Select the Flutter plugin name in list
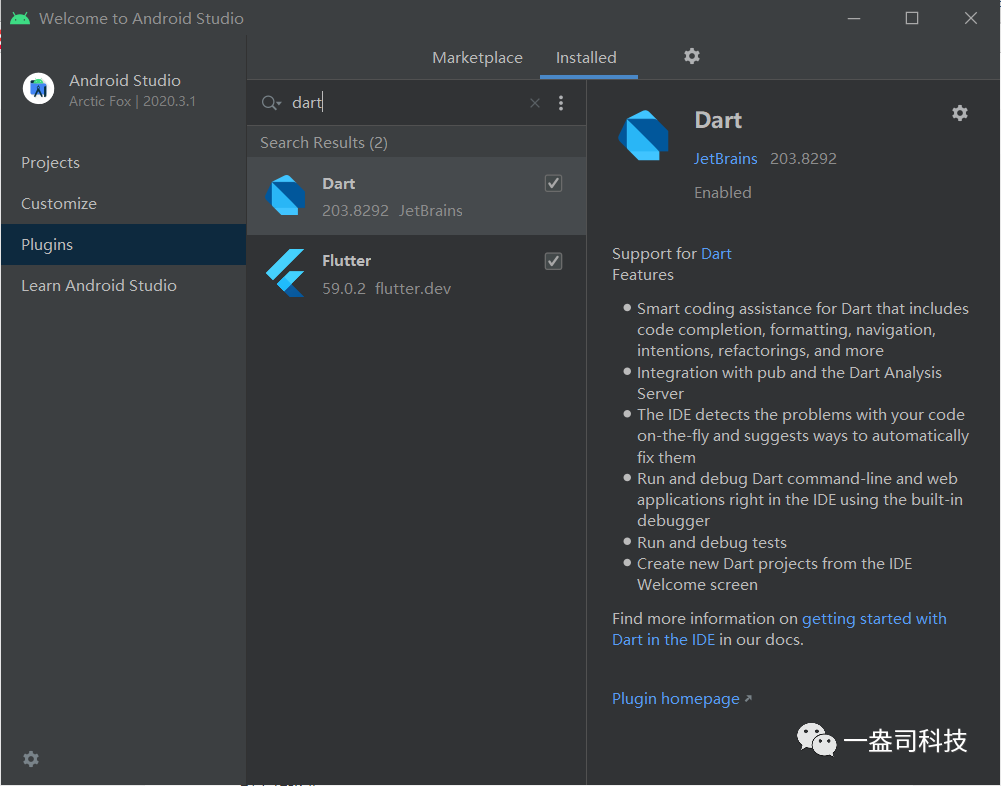This screenshot has width=1001, height=786. 346,261
